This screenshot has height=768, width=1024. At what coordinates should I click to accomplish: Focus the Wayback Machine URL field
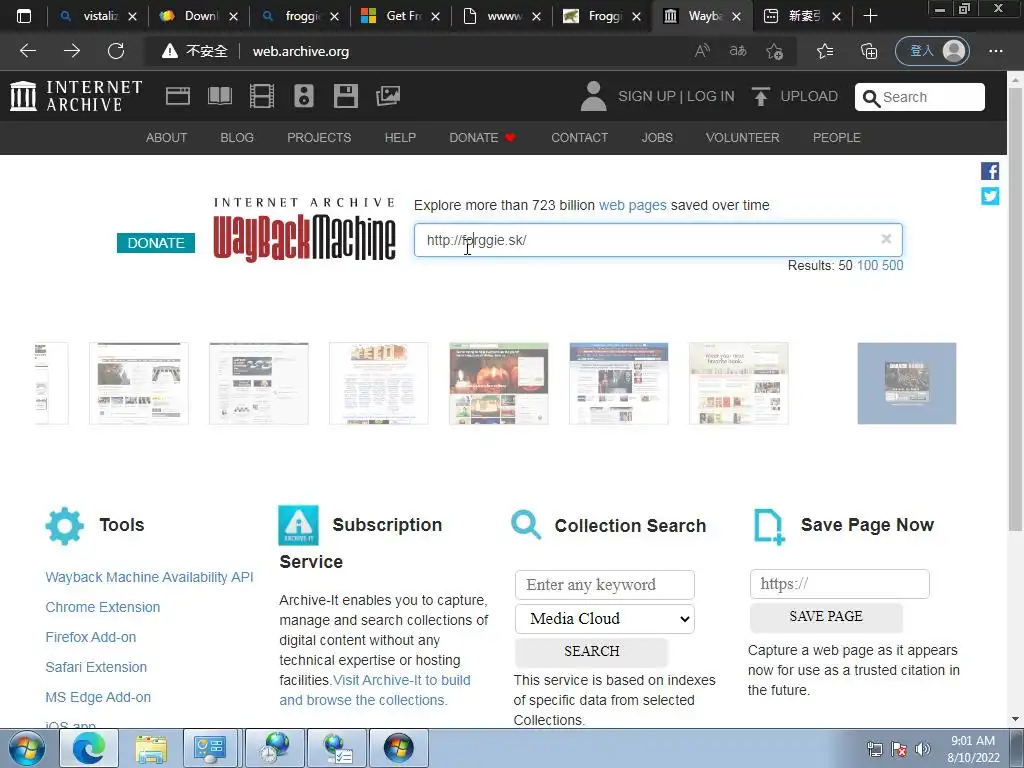click(x=658, y=240)
